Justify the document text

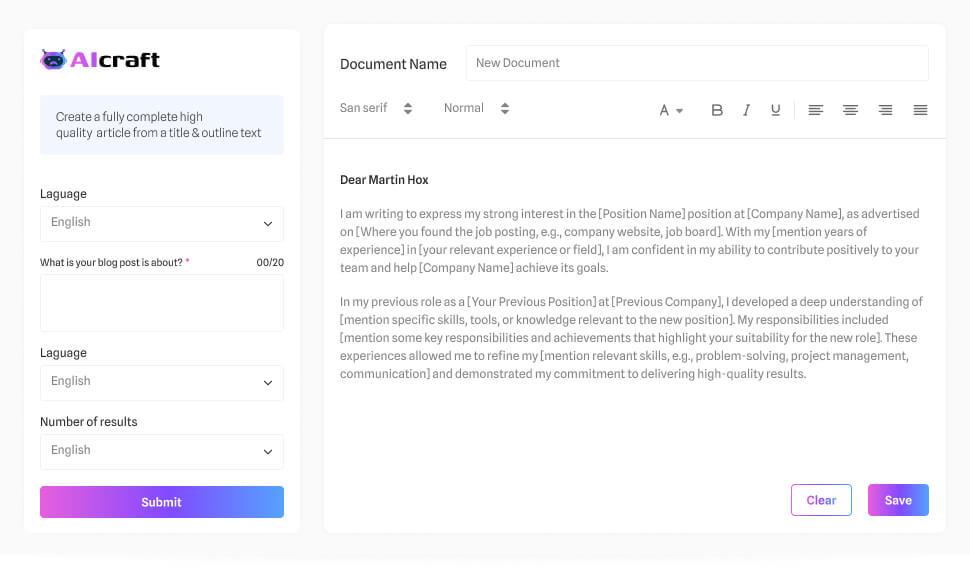[x=920, y=110]
